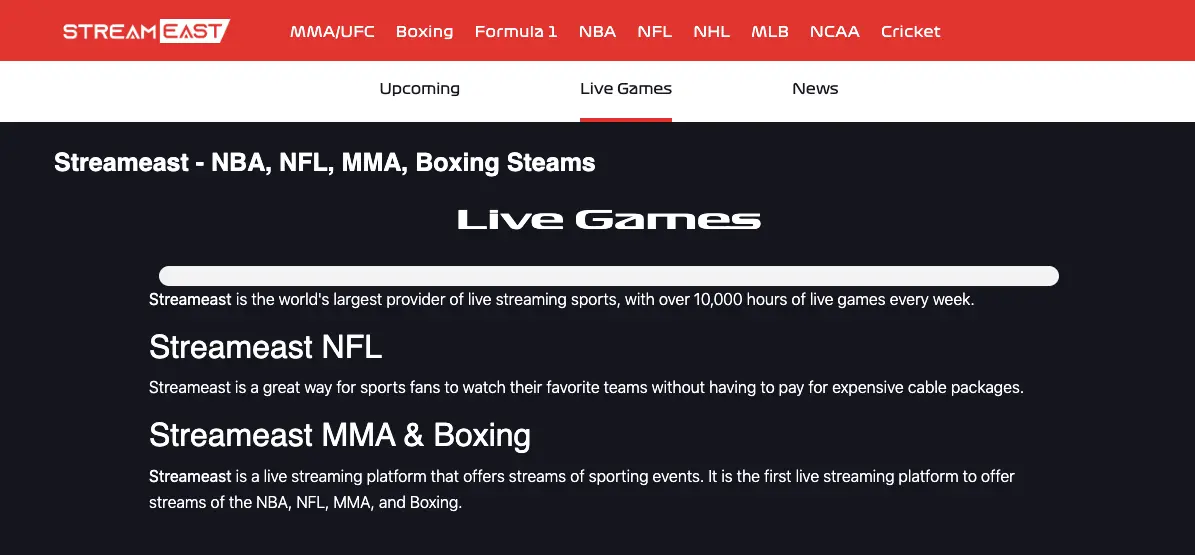Open the News tab
This screenshot has width=1195, height=555.
tap(815, 88)
